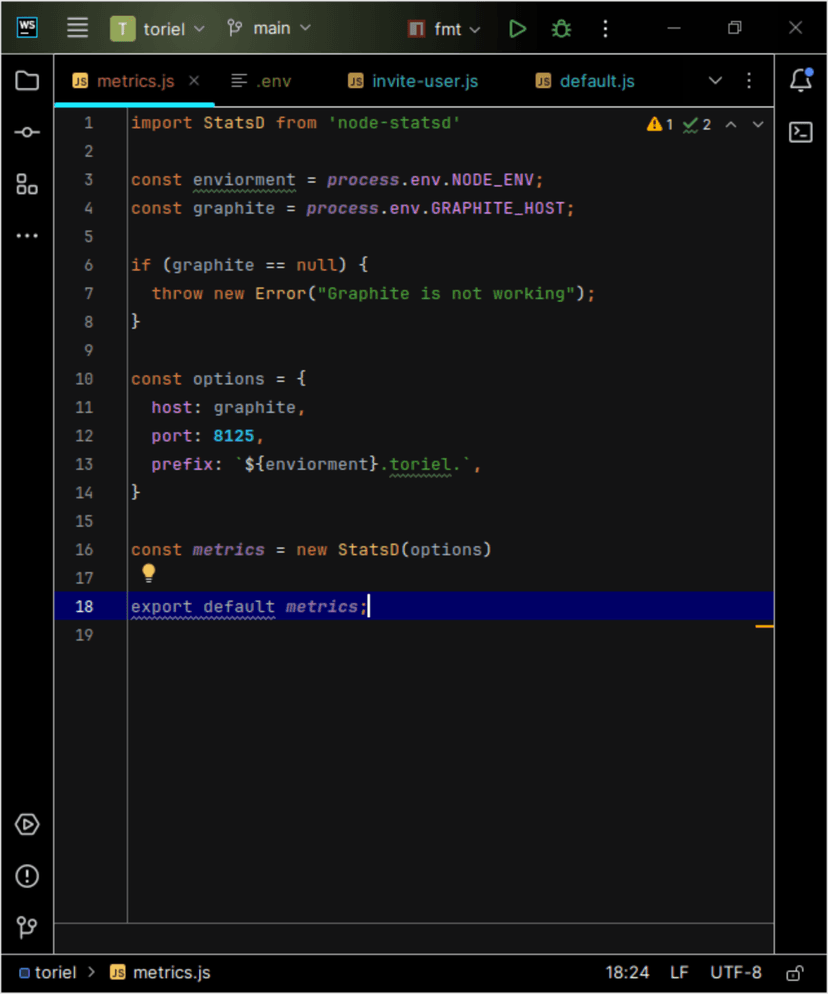This screenshot has width=828, height=994.
Task: Open the Notifications bell icon
Action: 801,81
